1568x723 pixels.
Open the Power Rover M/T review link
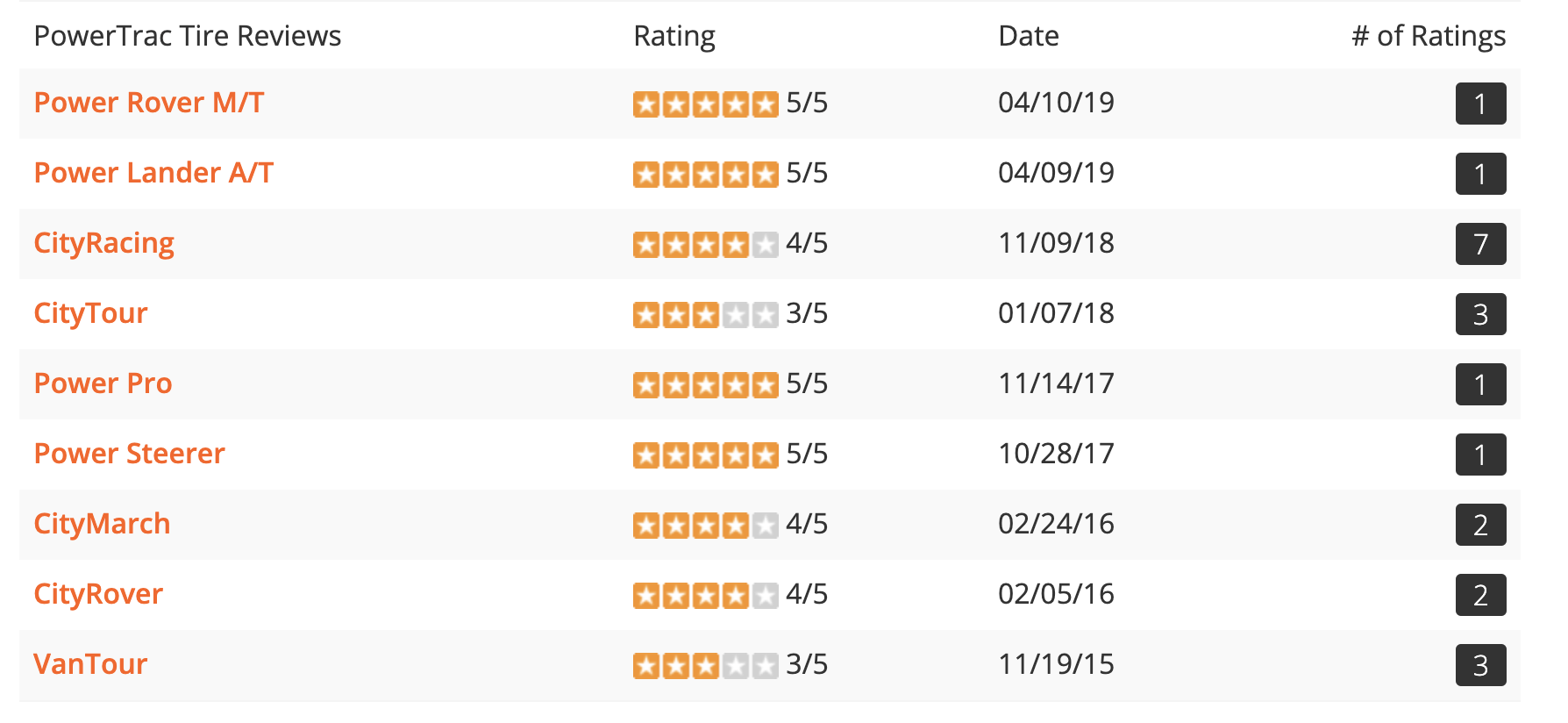pyautogui.click(x=148, y=103)
